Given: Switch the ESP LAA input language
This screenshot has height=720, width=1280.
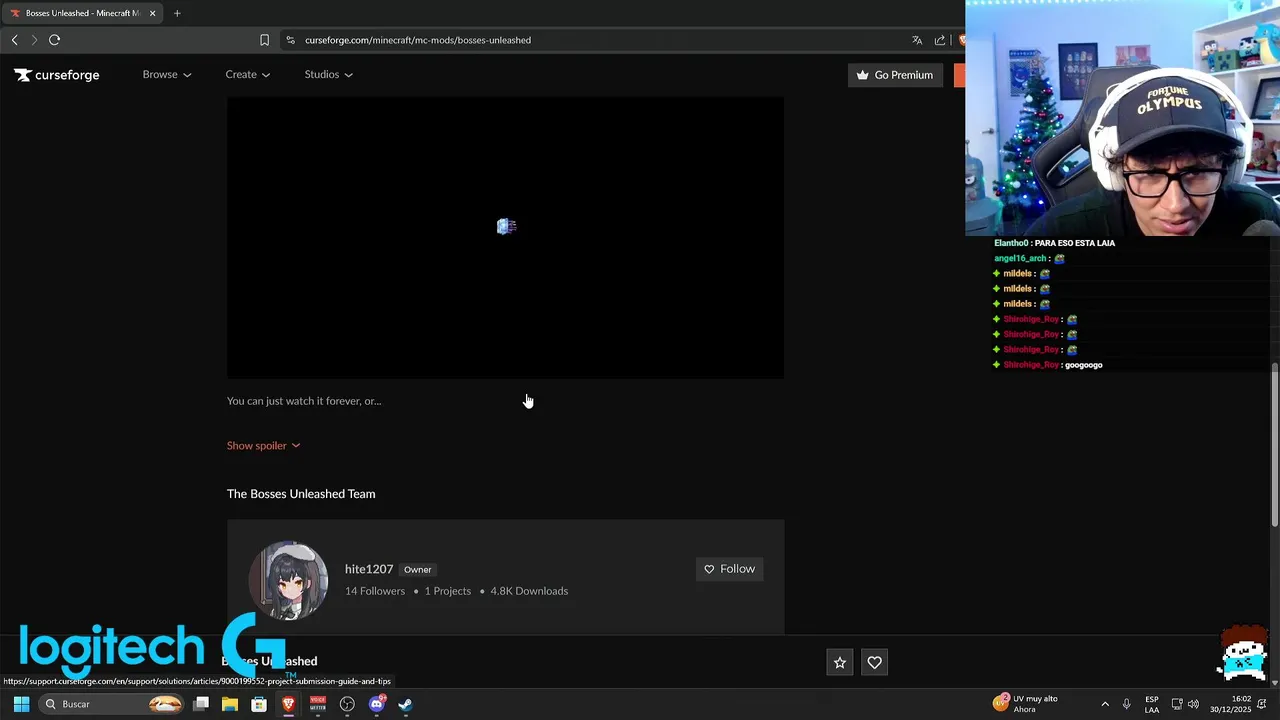Looking at the screenshot, I should pos(1152,704).
